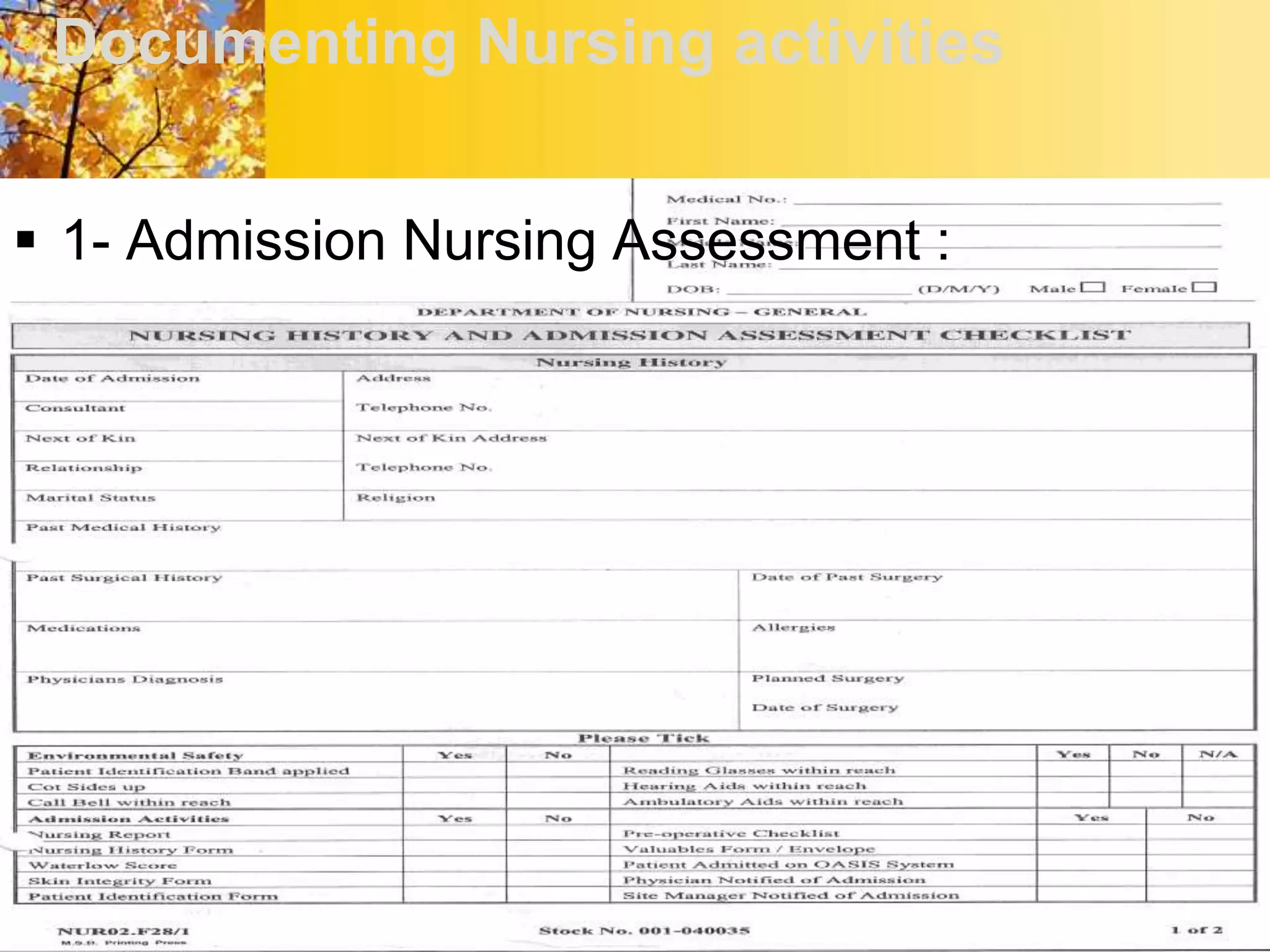Screen dimensions: 1270x952
Task: Click the 'Nursing History' section header
Action: [x=631, y=362]
